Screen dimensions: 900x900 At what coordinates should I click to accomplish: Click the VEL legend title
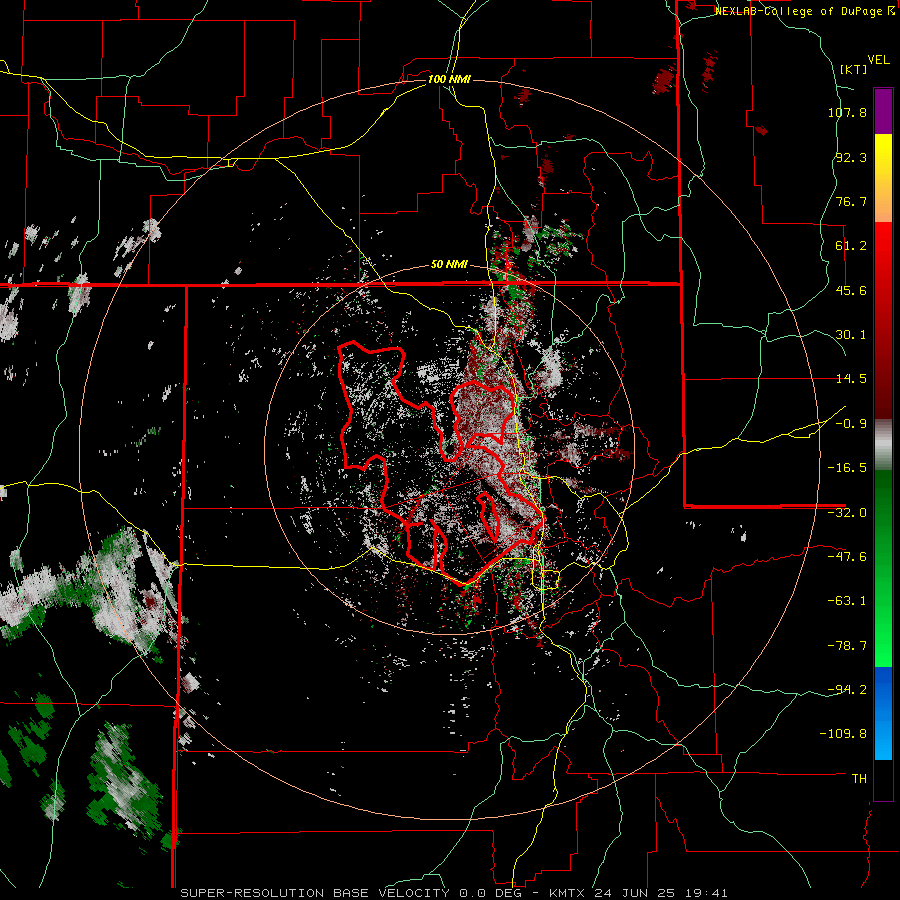click(878, 60)
